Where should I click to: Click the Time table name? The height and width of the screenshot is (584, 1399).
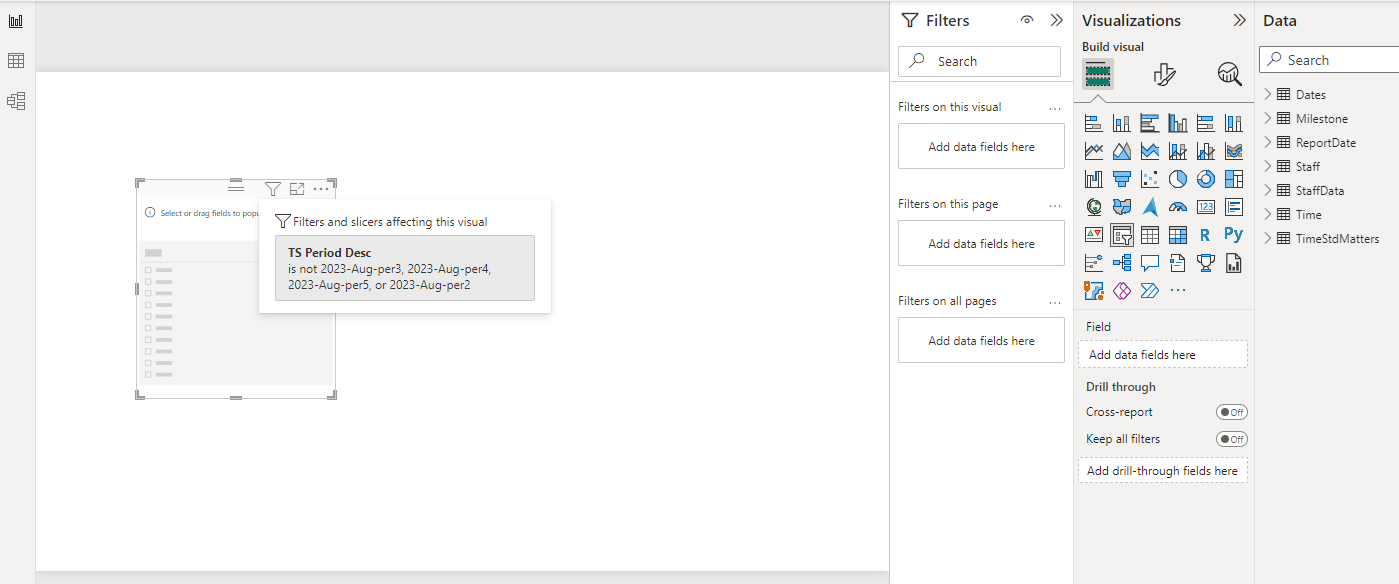pyautogui.click(x=1309, y=214)
